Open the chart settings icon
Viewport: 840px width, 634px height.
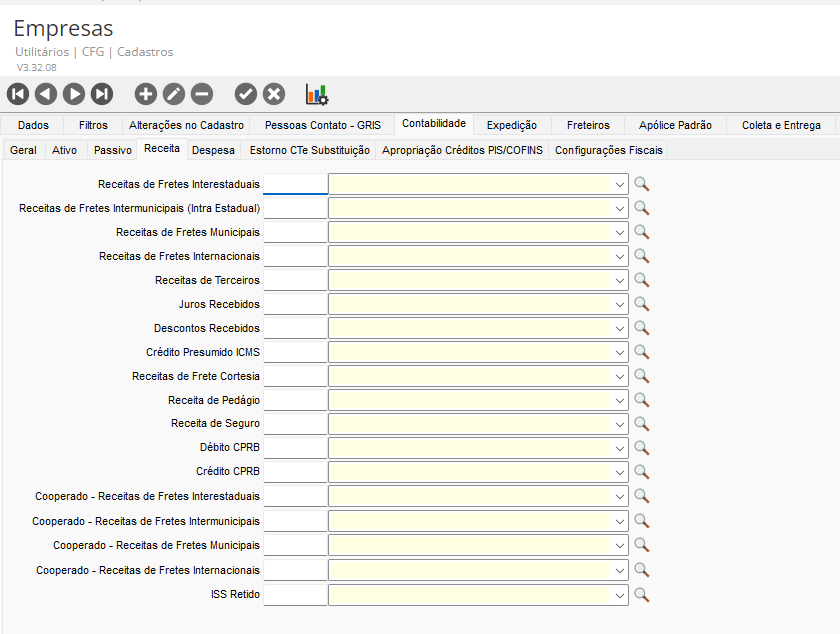pos(317,94)
